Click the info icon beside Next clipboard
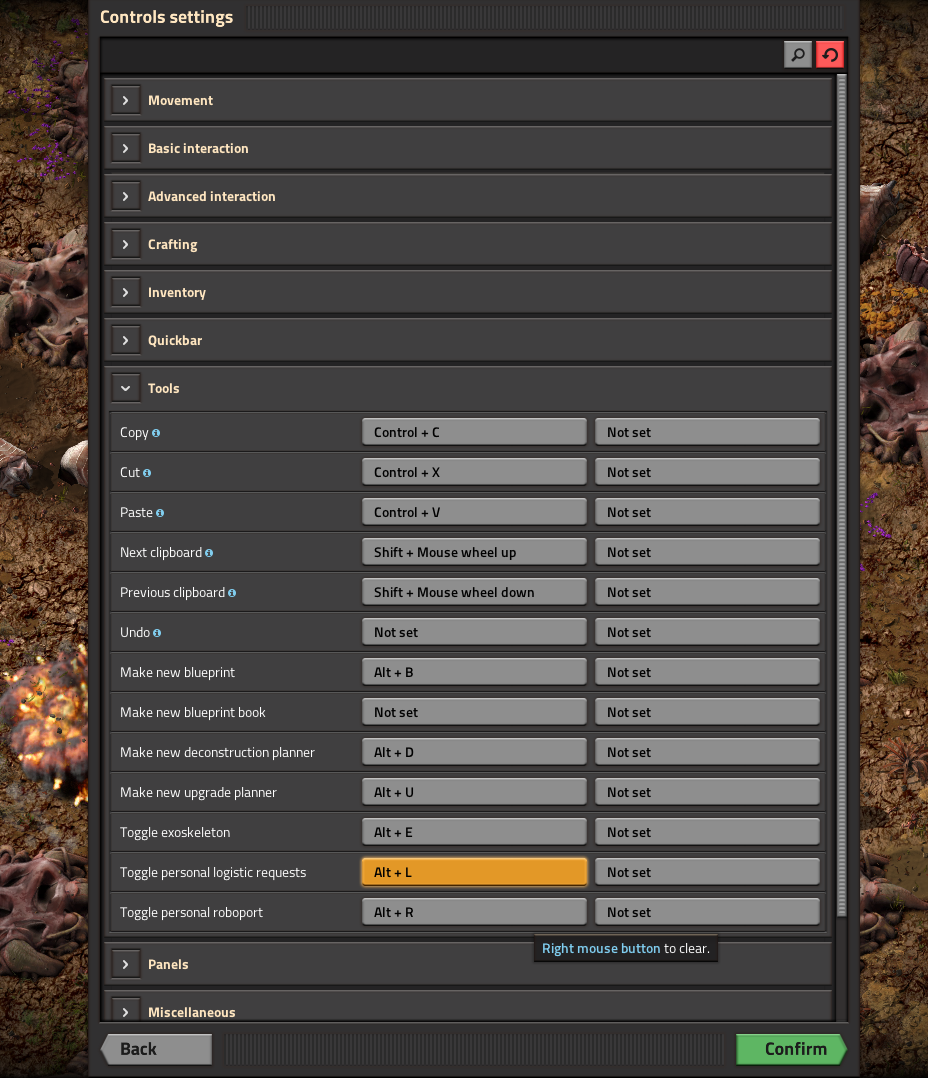This screenshot has height=1078, width=928. [209, 553]
